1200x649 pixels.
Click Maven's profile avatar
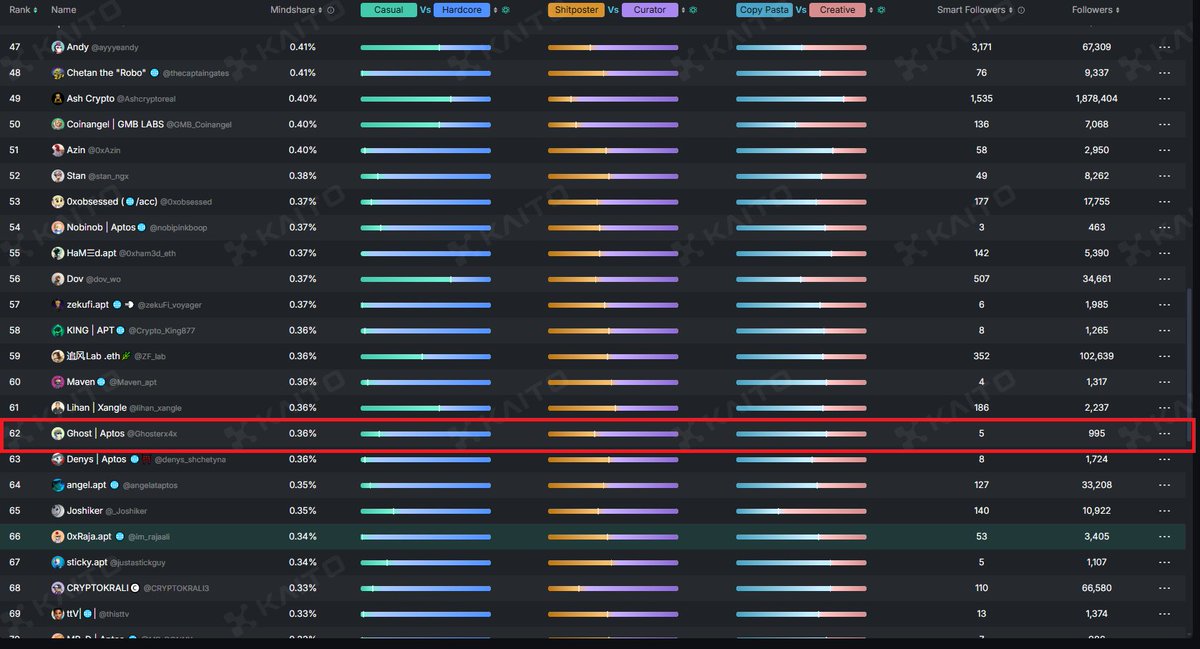tap(58, 382)
